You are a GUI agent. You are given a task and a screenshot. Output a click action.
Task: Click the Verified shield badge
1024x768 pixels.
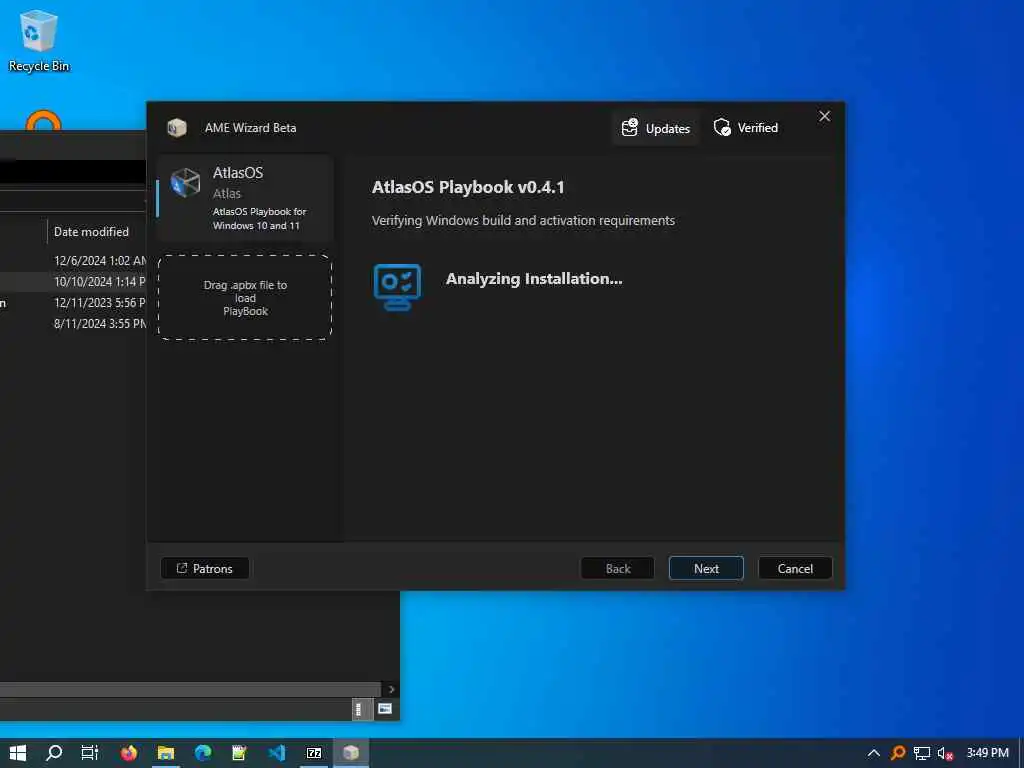tap(746, 128)
